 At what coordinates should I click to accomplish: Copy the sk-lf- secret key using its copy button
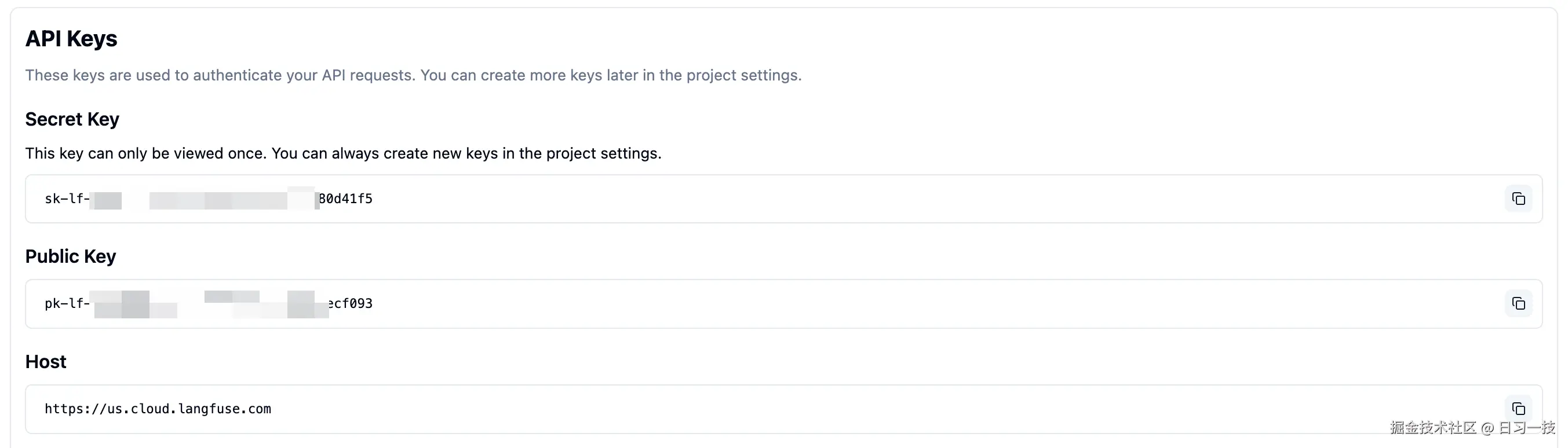click(x=1518, y=199)
